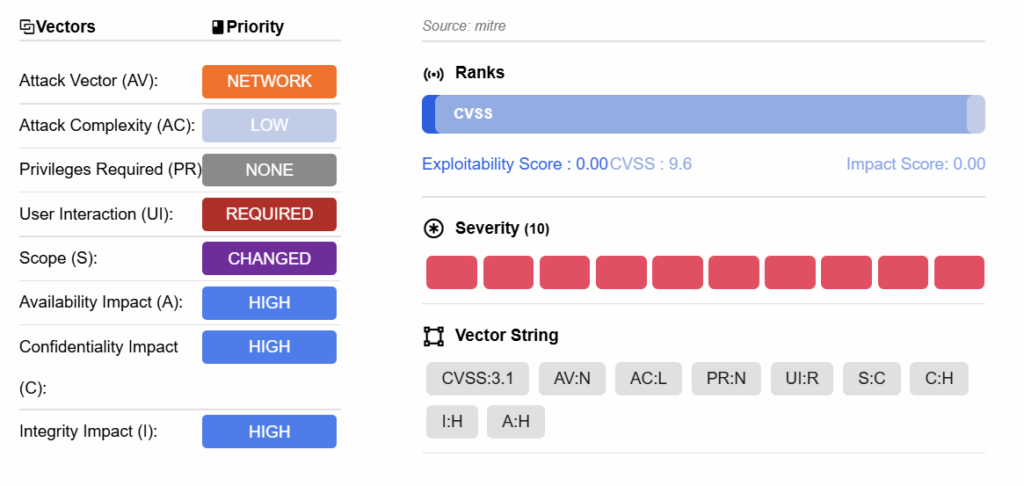Viewport: 1024px width, 486px height.
Task: Select the NETWORK attack vector badge
Action: coord(269,81)
